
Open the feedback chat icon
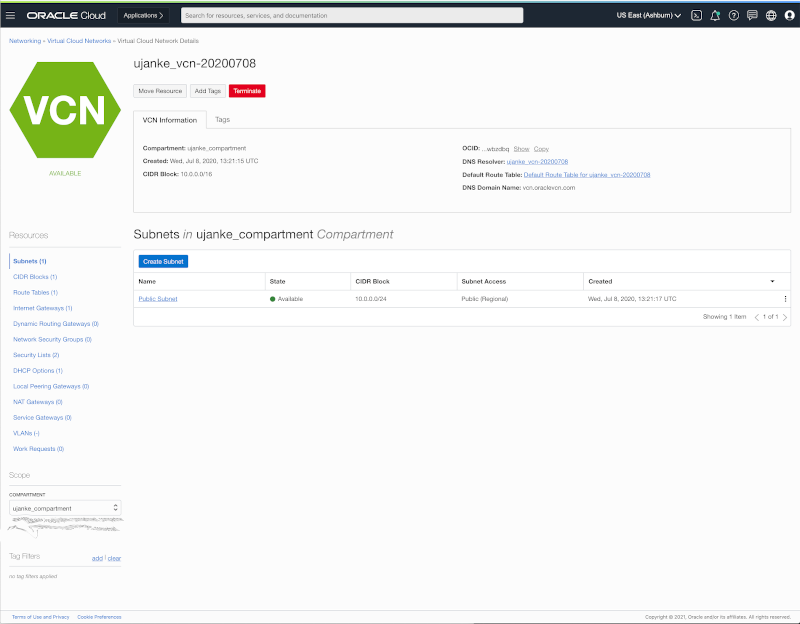pyautogui.click(x=753, y=15)
